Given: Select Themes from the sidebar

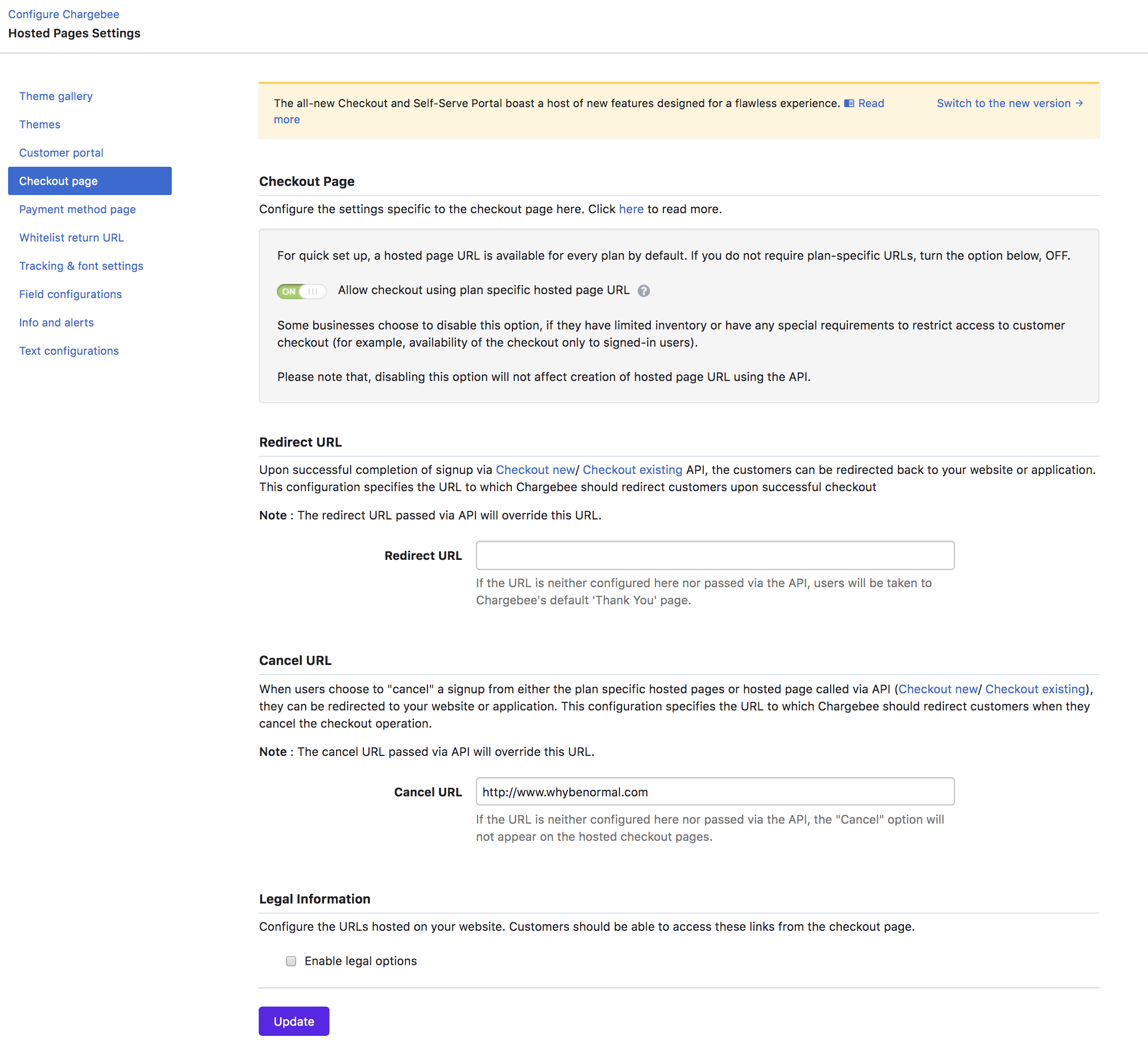Looking at the screenshot, I should 40,125.
